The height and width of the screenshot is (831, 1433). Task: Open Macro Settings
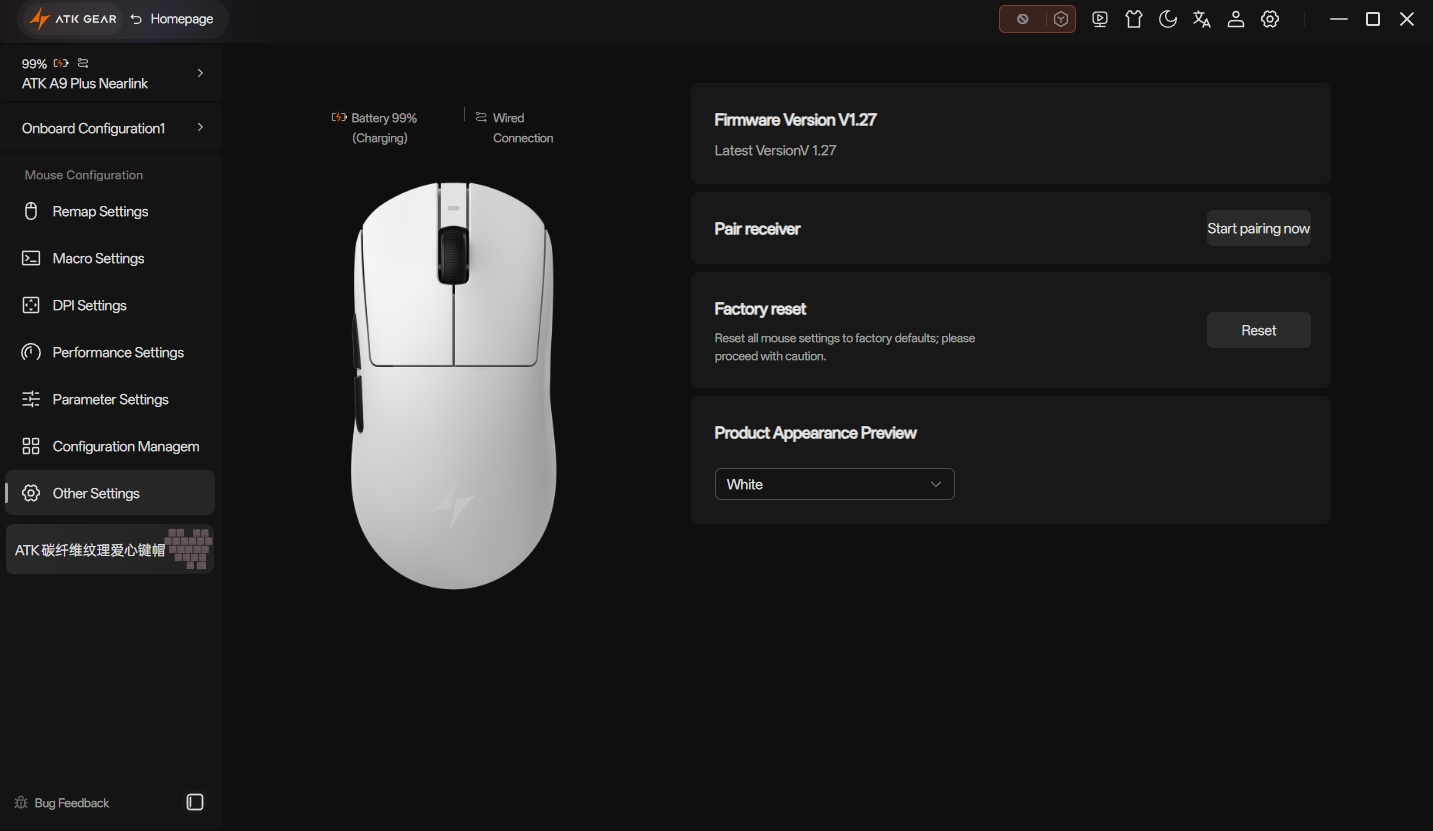[x=110, y=258]
